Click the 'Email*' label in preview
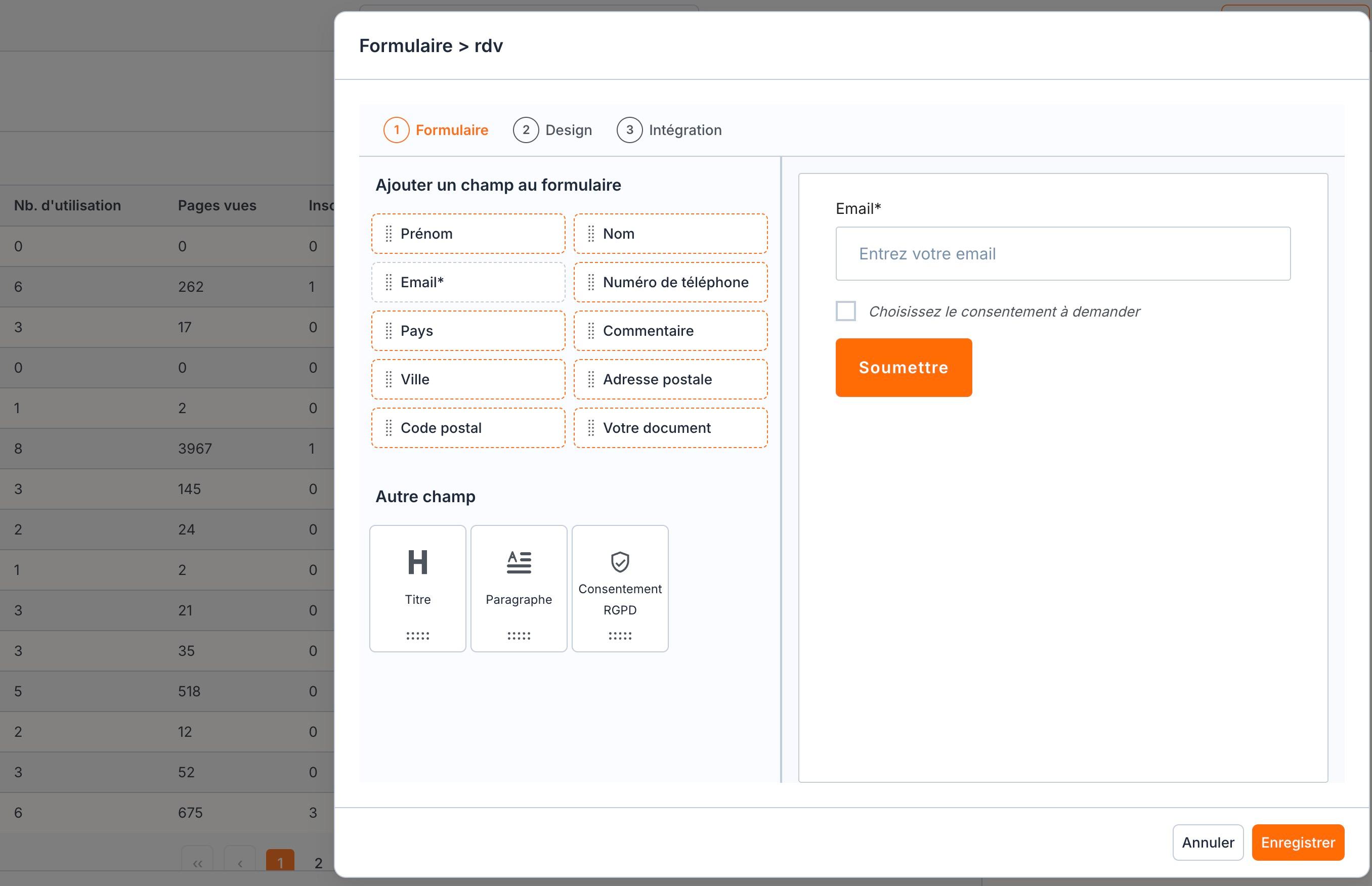 pos(858,208)
